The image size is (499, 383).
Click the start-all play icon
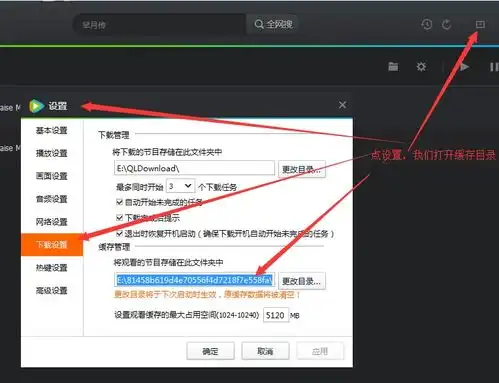point(464,67)
